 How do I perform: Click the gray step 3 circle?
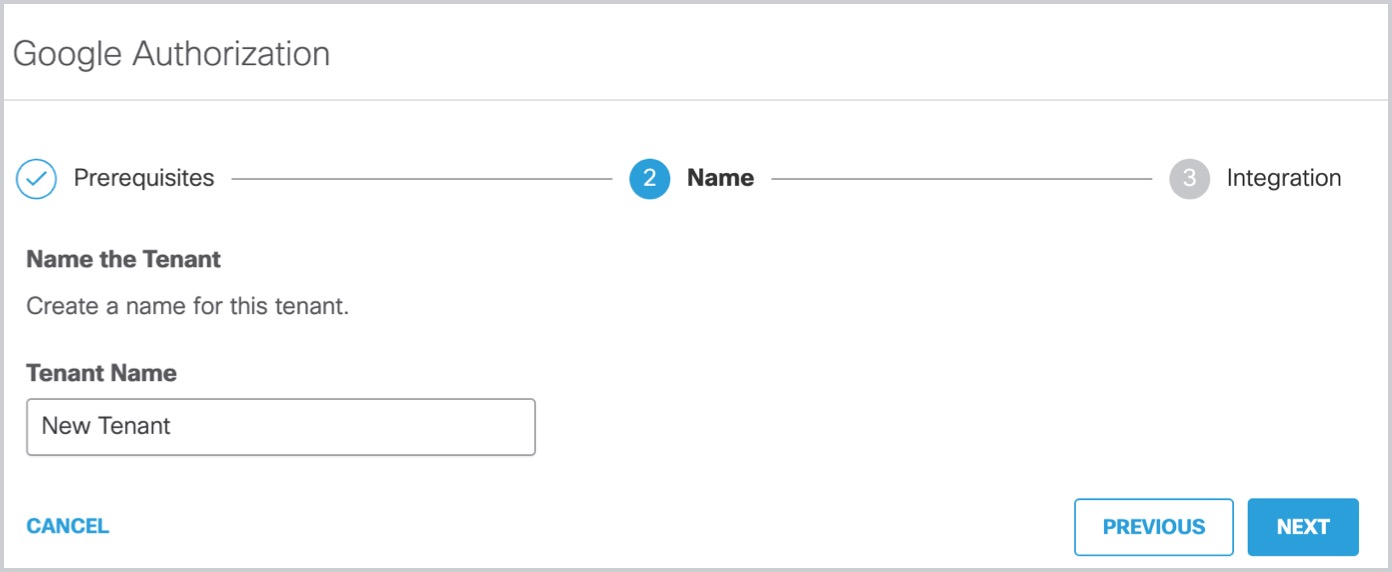point(1189,179)
